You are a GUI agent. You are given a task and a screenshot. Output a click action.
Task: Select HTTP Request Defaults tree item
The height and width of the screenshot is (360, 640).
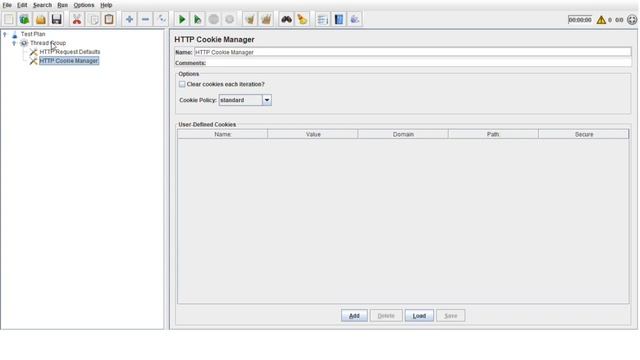(70, 52)
